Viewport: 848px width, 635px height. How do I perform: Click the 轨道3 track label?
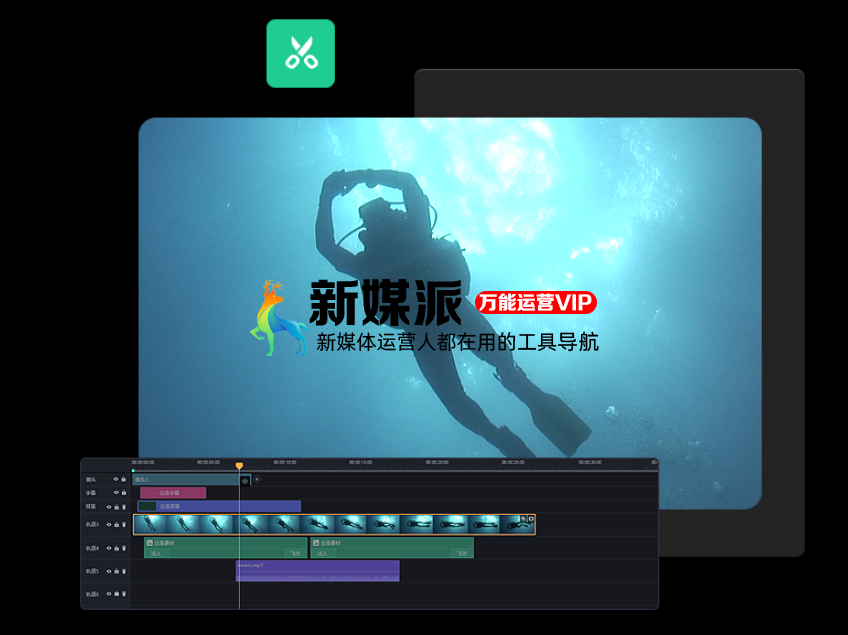[x=92, y=525]
